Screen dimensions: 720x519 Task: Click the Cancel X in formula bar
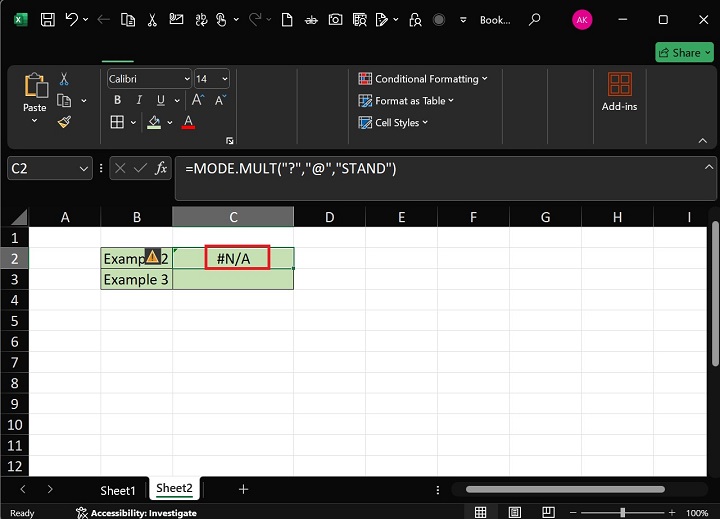120,169
